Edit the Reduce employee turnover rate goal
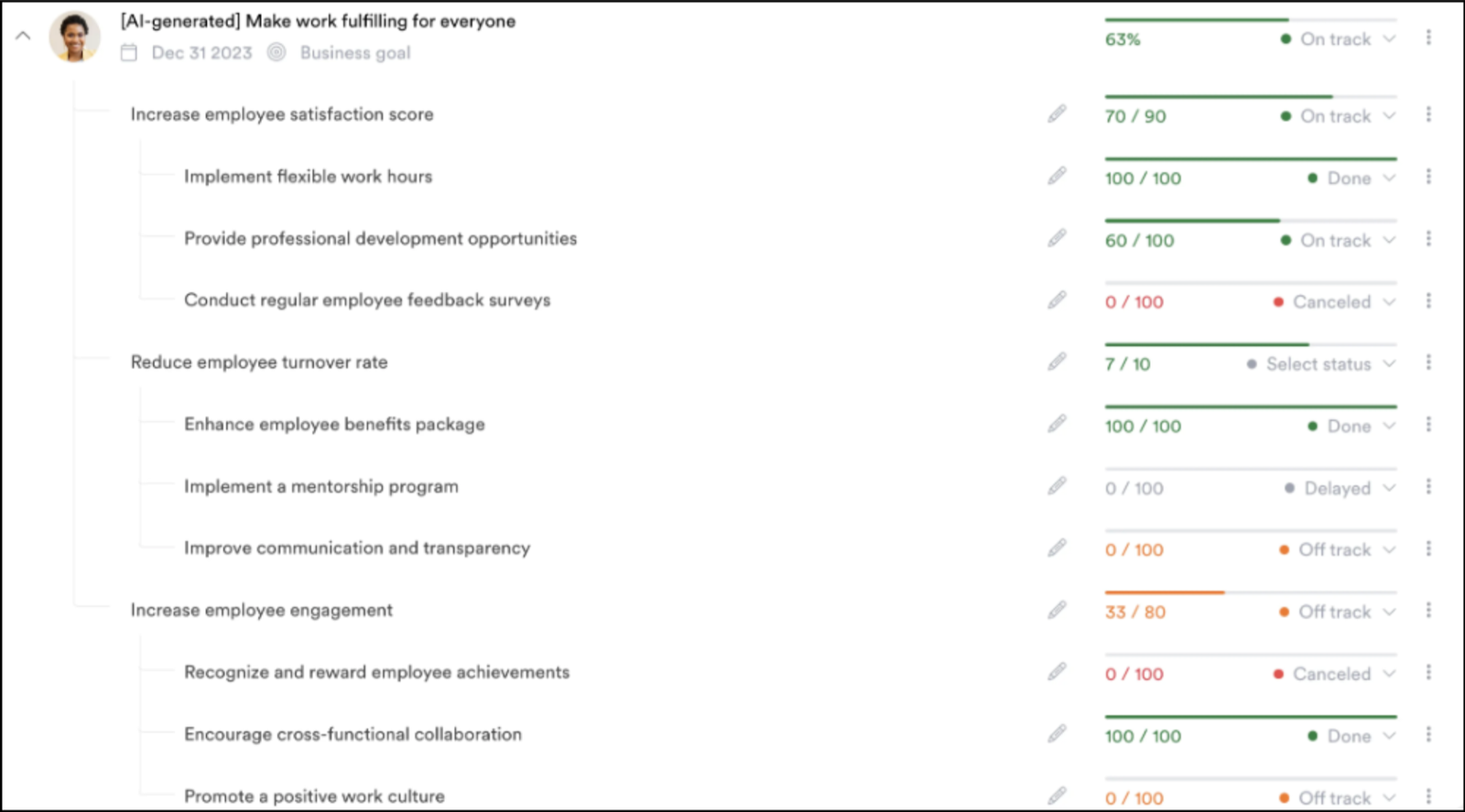This screenshot has height=812, width=1465. pyautogui.click(x=1058, y=361)
